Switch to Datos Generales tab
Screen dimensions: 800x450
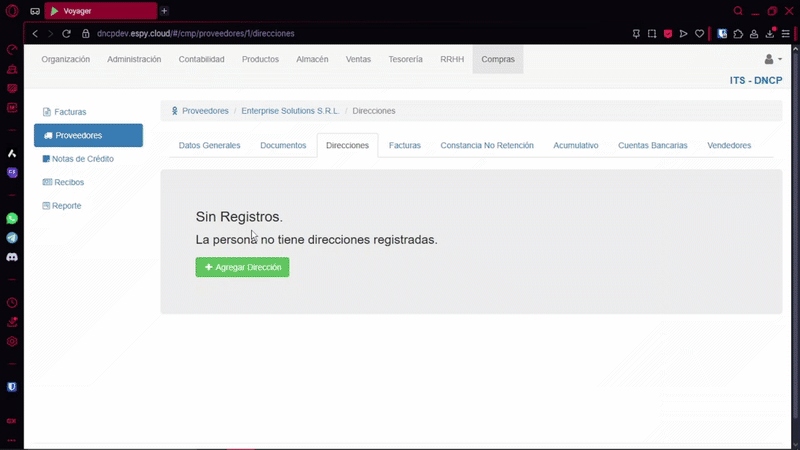pos(209,145)
